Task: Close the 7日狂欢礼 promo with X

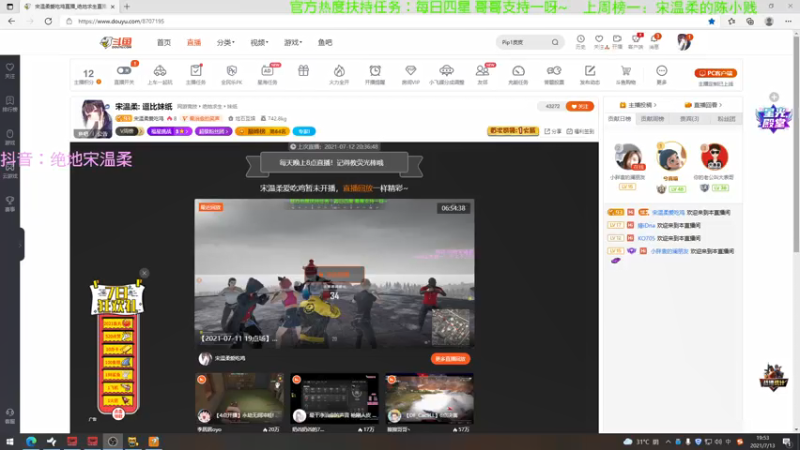Action: [144, 273]
